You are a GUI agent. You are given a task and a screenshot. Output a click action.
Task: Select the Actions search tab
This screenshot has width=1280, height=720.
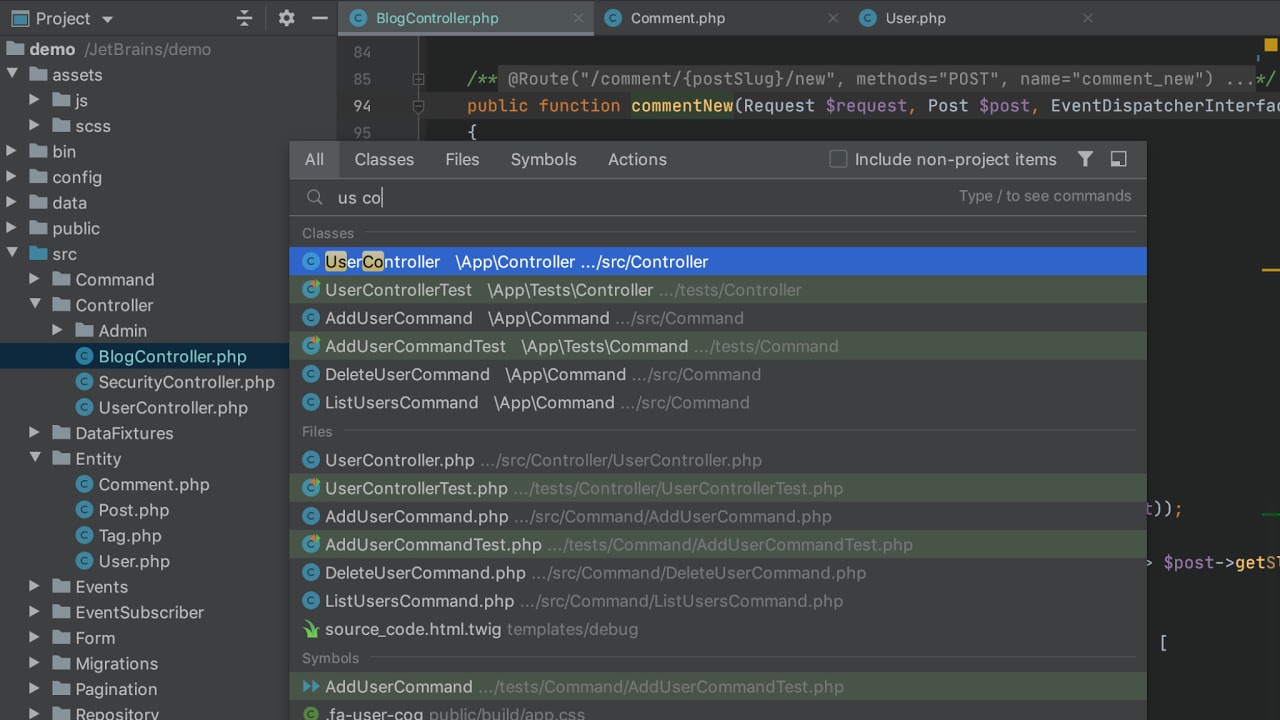coord(637,159)
